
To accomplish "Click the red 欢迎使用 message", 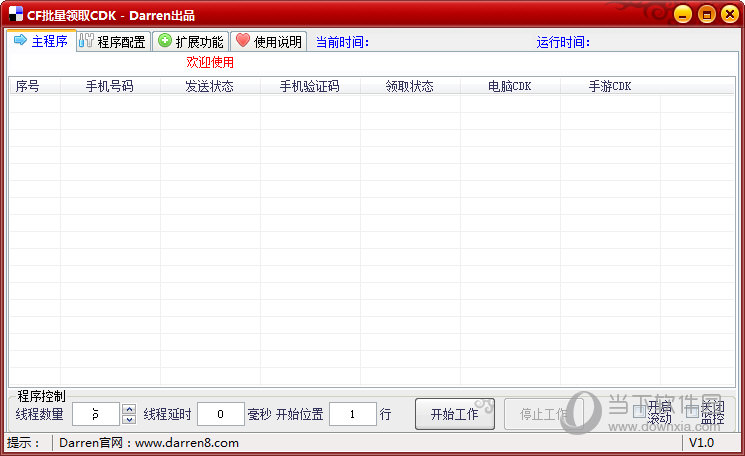I will [210, 62].
